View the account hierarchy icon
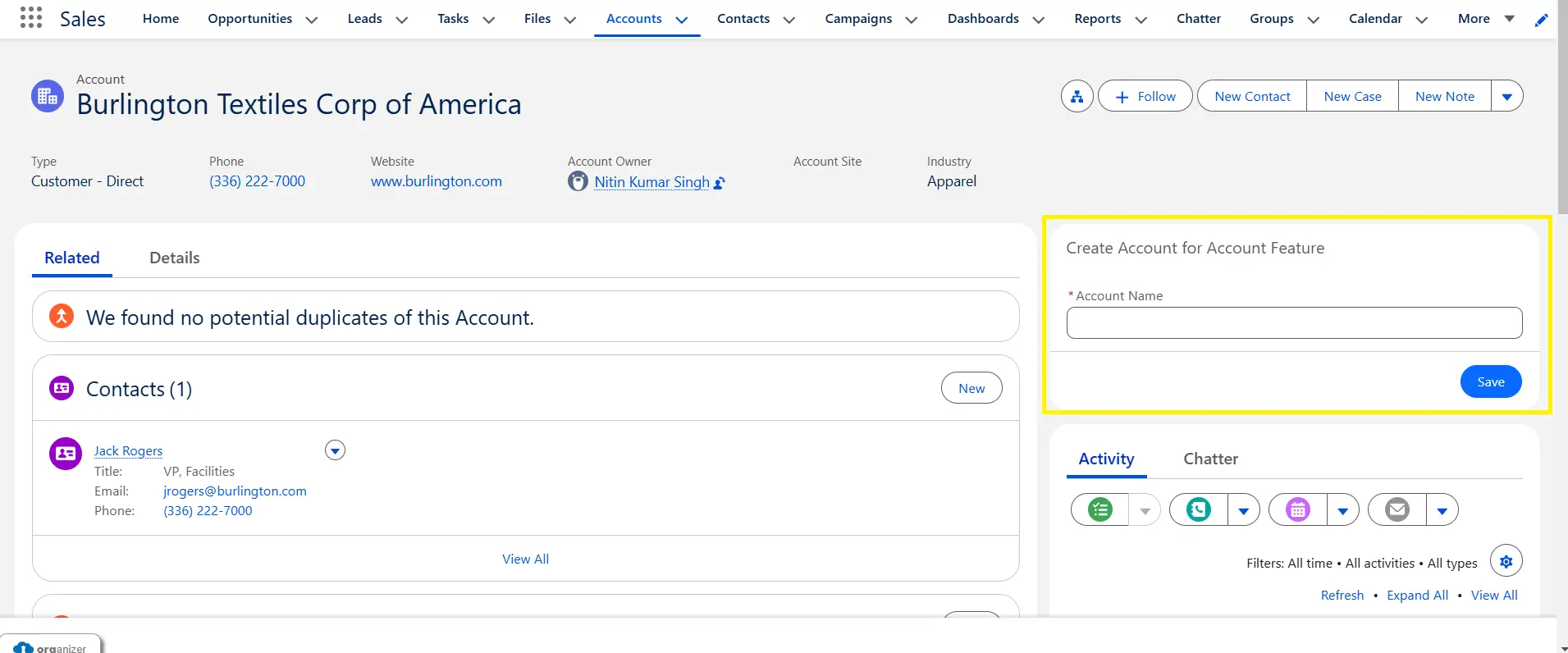 1077,96
